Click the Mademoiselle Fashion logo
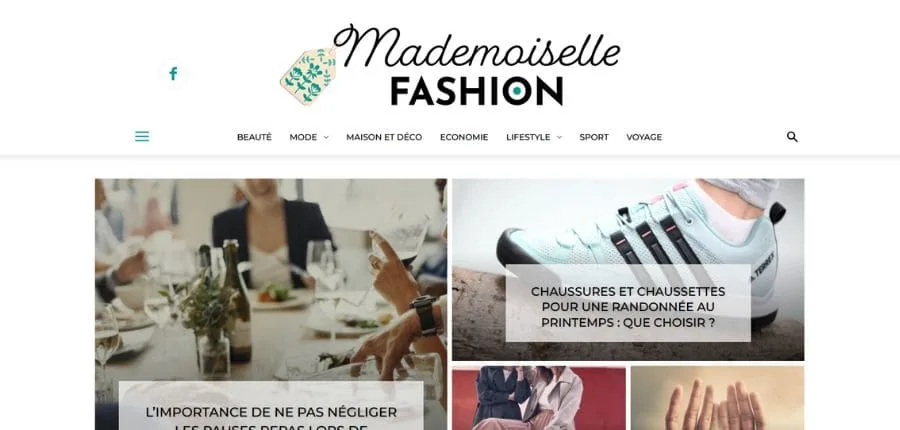 [x=450, y=65]
